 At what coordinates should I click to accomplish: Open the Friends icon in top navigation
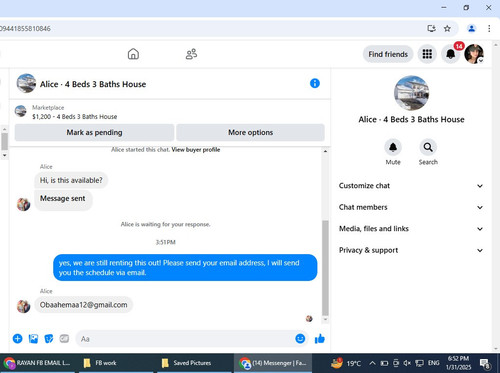point(191,54)
